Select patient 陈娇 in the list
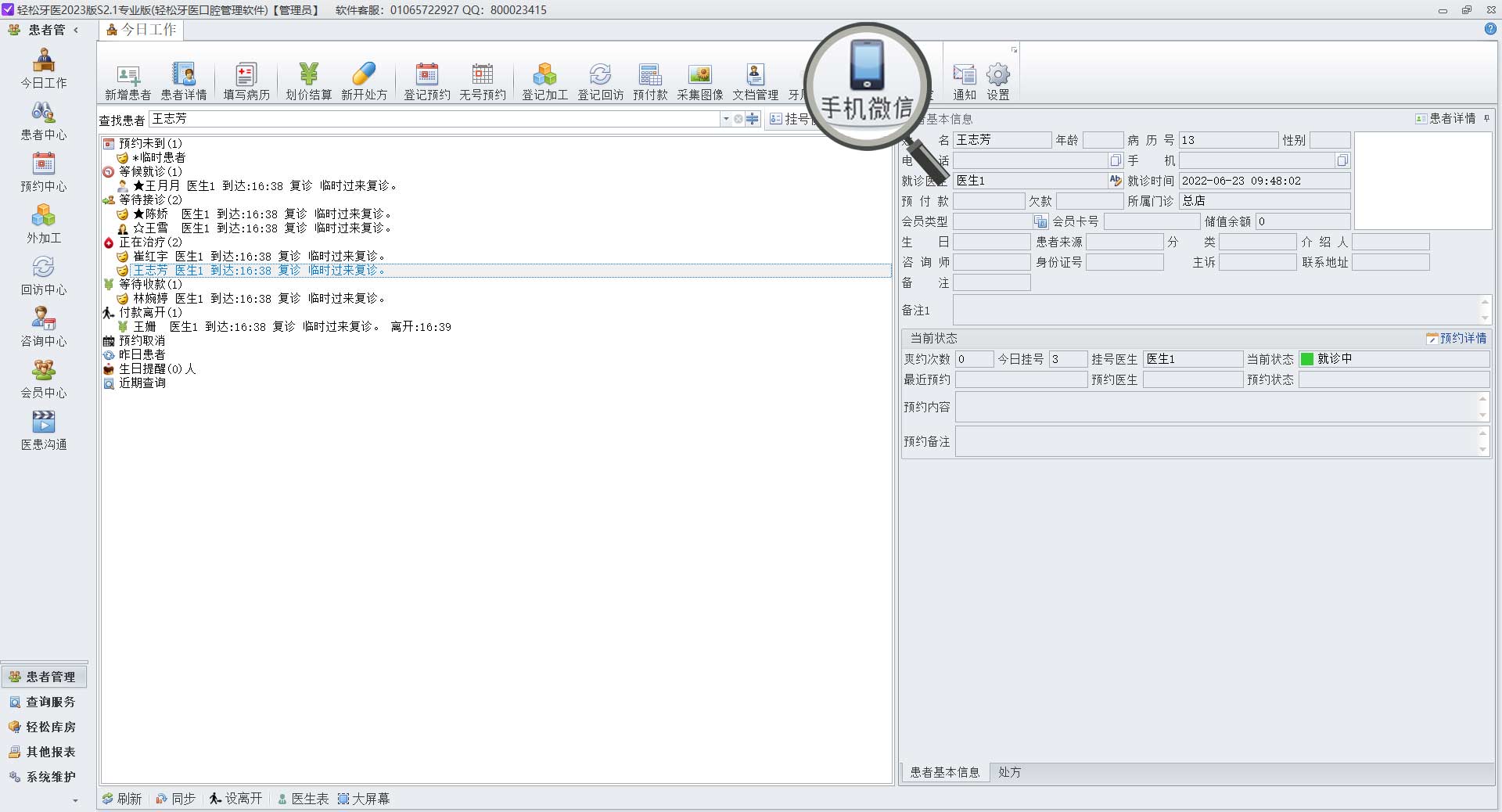This screenshot has height=812, width=1502. [x=254, y=214]
